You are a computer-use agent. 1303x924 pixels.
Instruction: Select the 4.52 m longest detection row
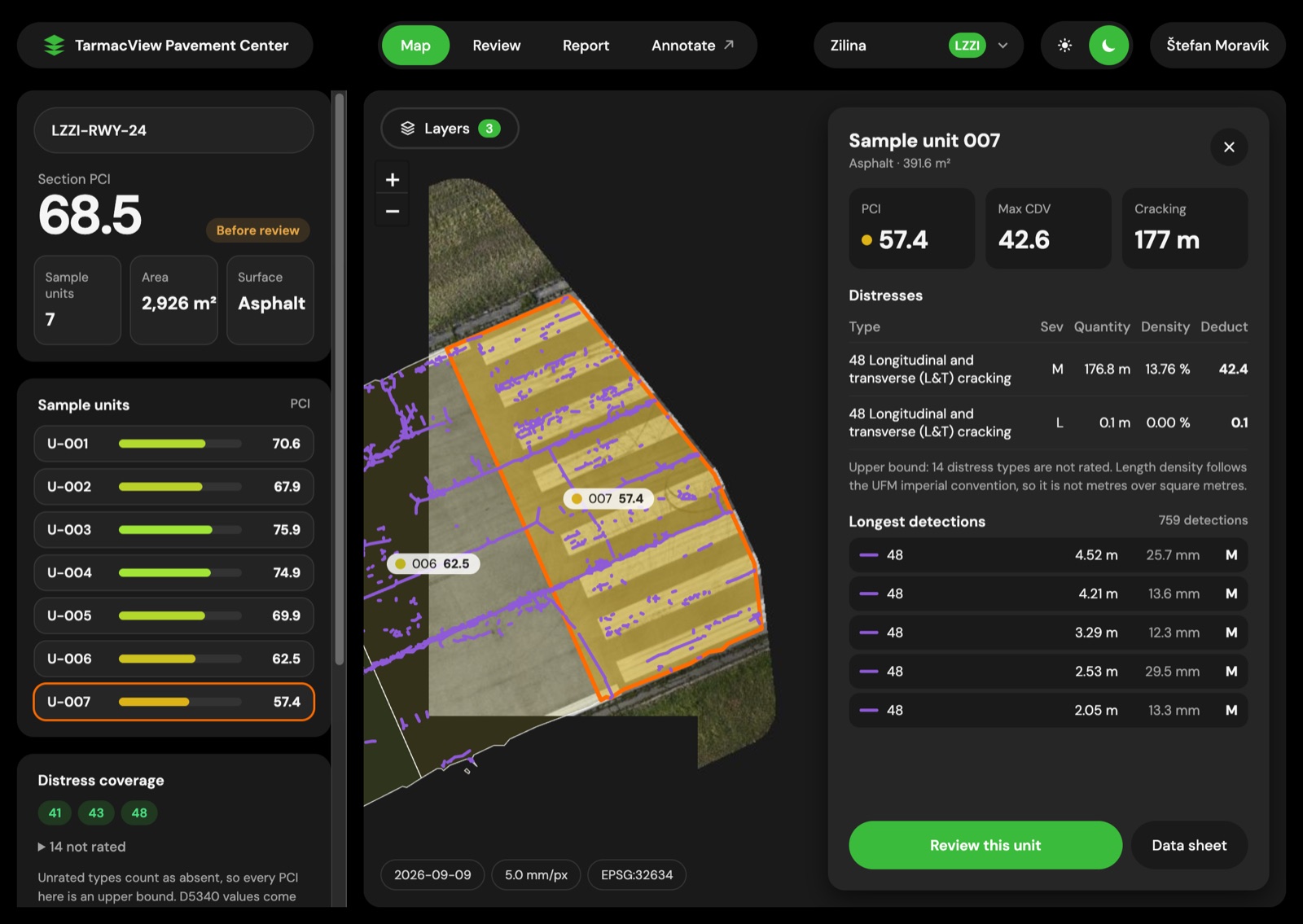pyautogui.click(x=1048, y=555)
